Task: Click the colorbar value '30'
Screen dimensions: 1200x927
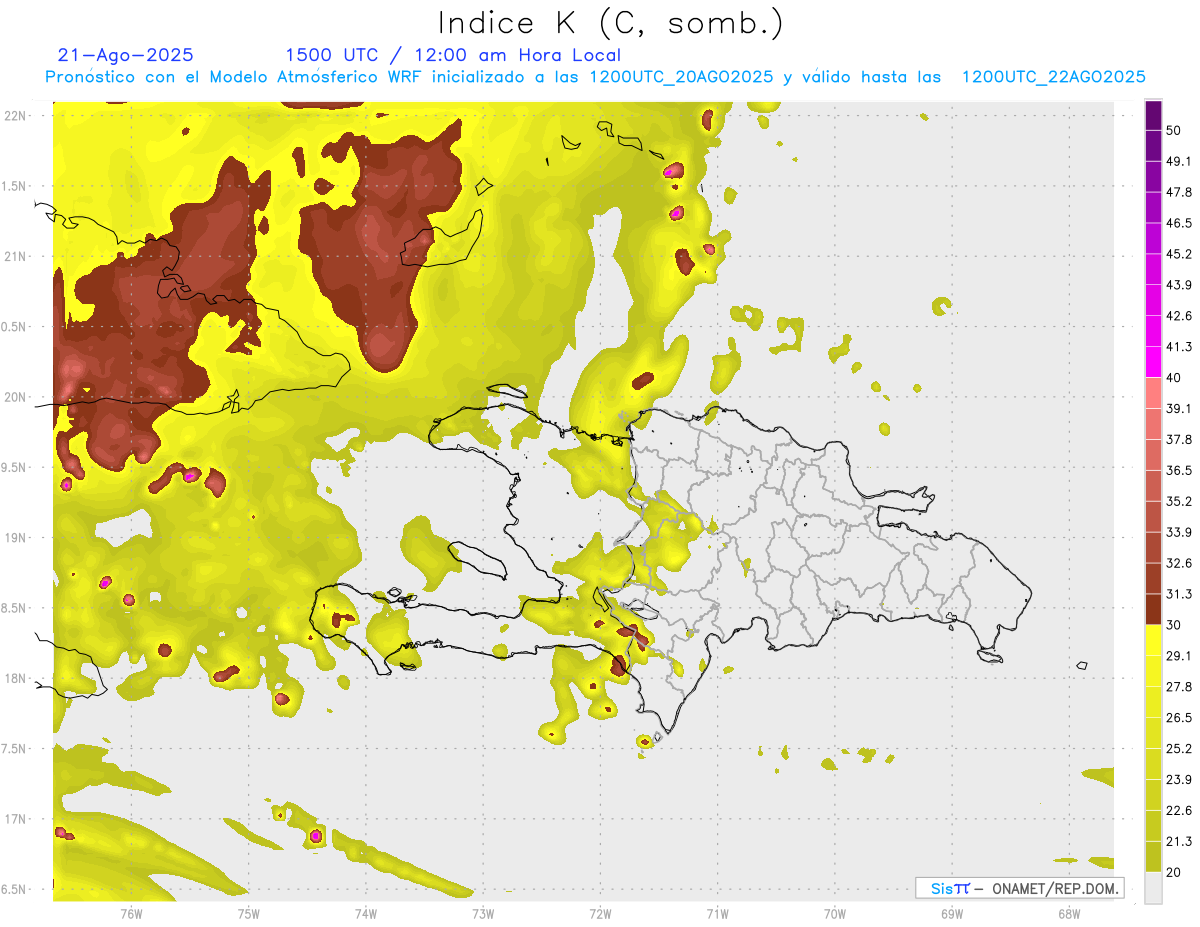Action: [1176, 625]
